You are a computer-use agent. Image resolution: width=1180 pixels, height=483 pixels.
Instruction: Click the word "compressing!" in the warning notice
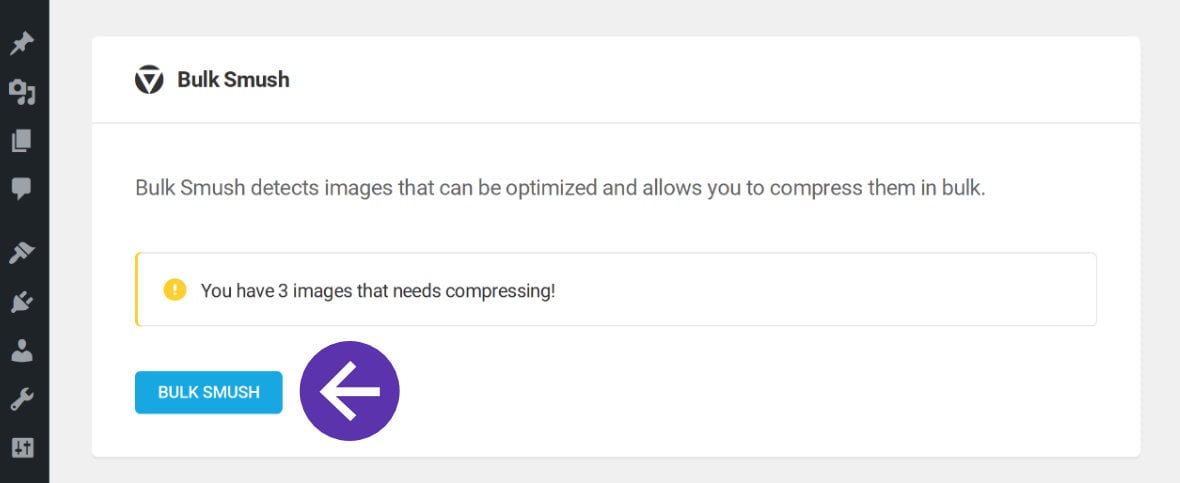coord(500,291)
